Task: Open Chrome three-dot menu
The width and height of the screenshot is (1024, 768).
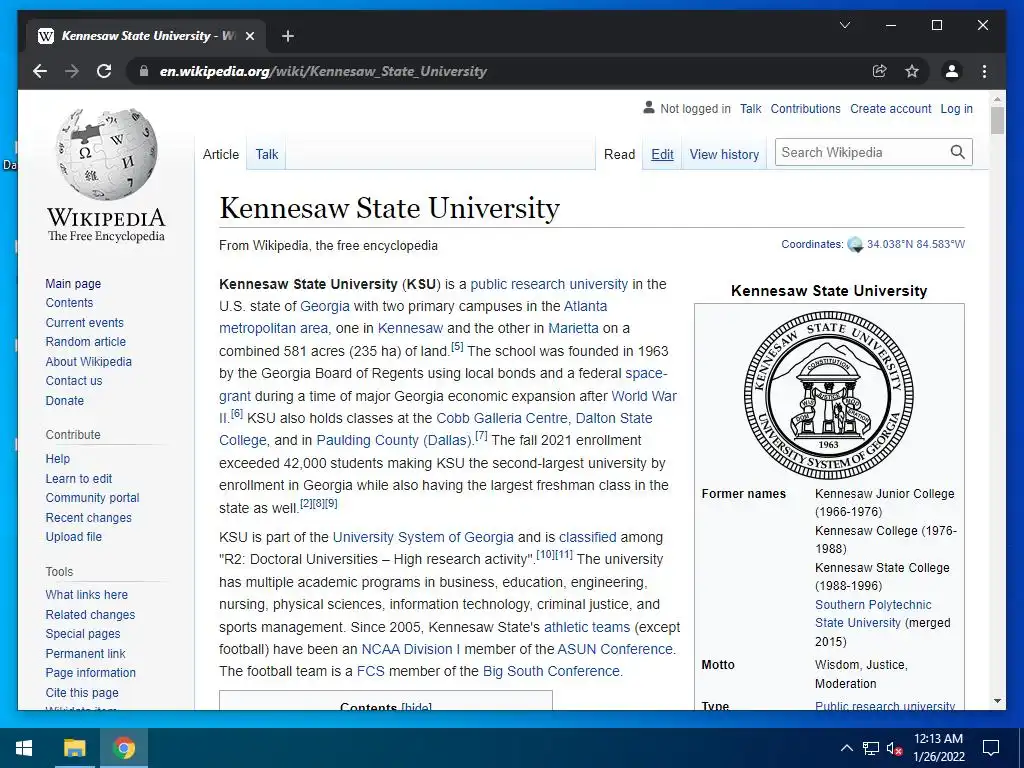Action: click(984, 71)
